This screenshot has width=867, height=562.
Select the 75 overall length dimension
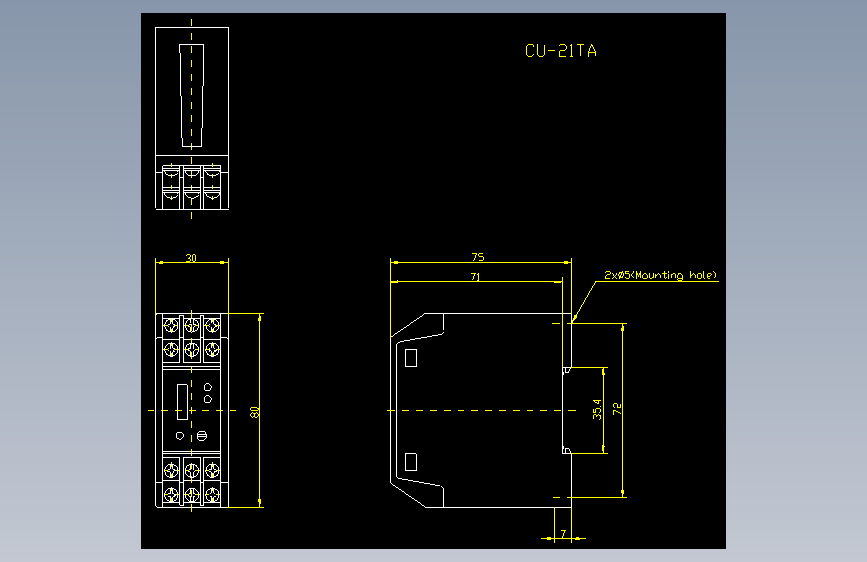click(x=478, y=257)
